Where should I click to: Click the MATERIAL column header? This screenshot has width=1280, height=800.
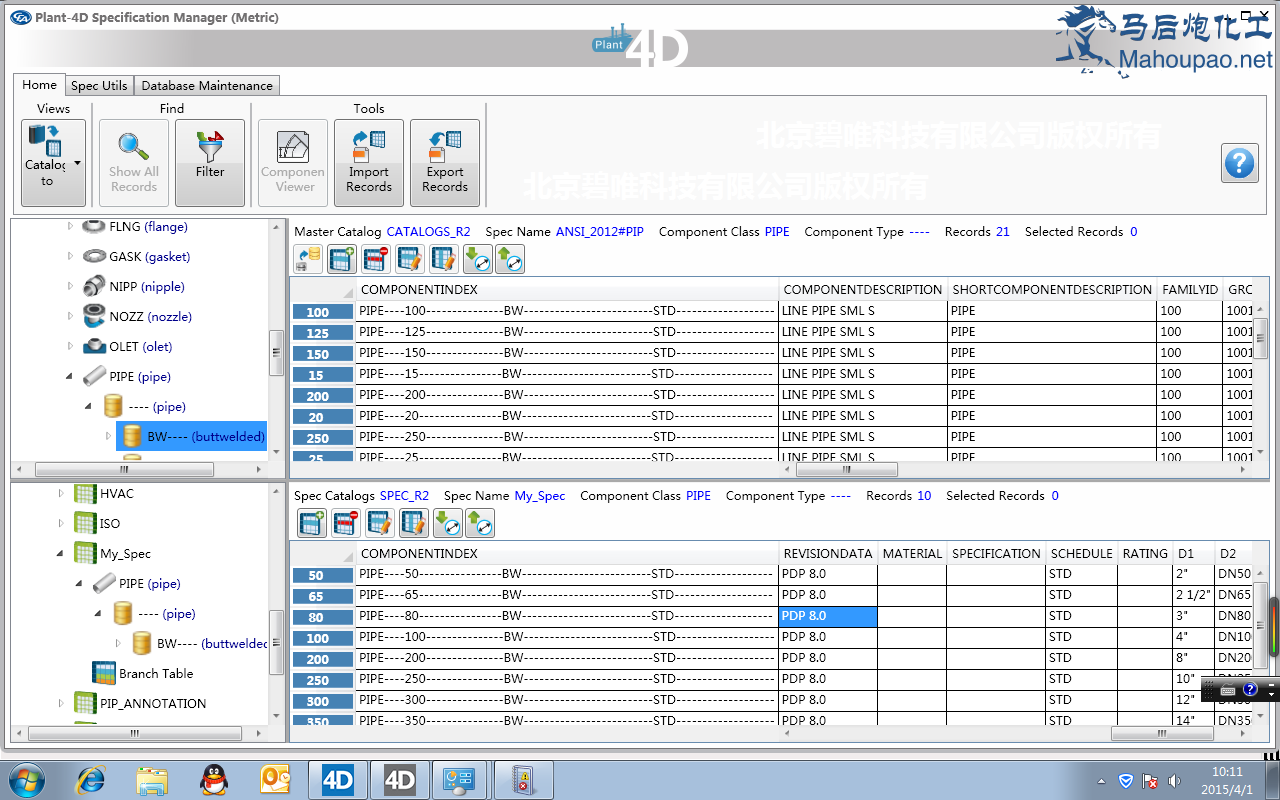(912, 554)
